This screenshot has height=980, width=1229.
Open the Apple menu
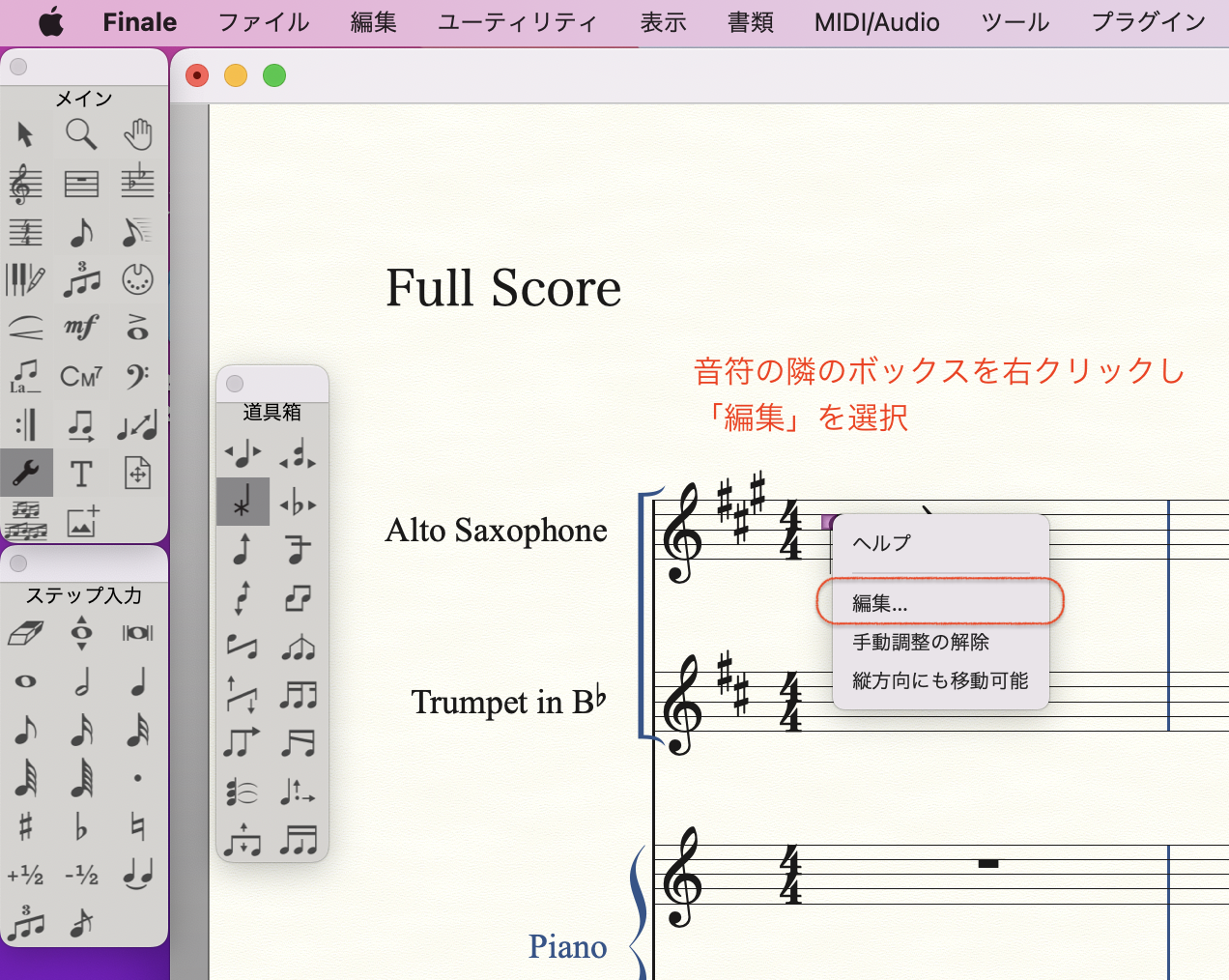coord(51,22)
